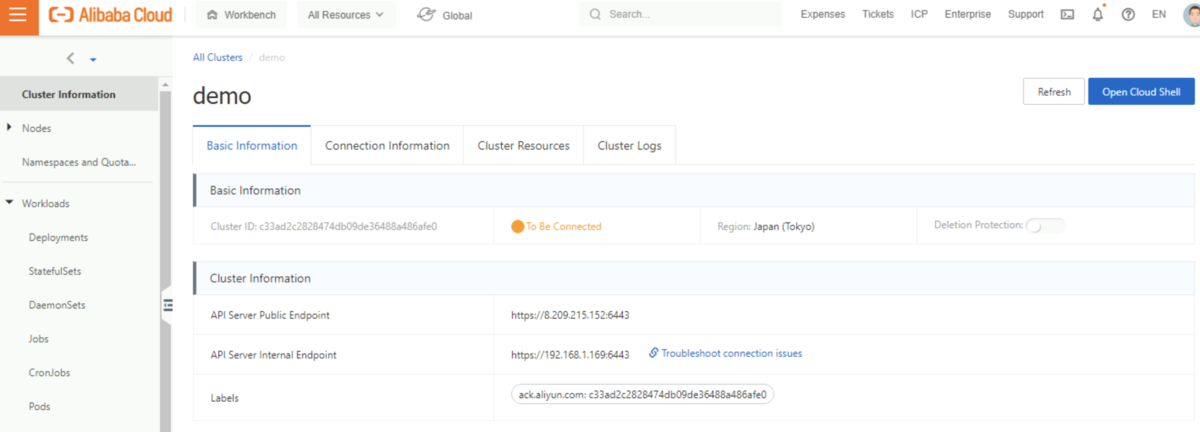Open the Expenses menu
This screenshot has width=1200, height=432.
click(x=823, y=15)
